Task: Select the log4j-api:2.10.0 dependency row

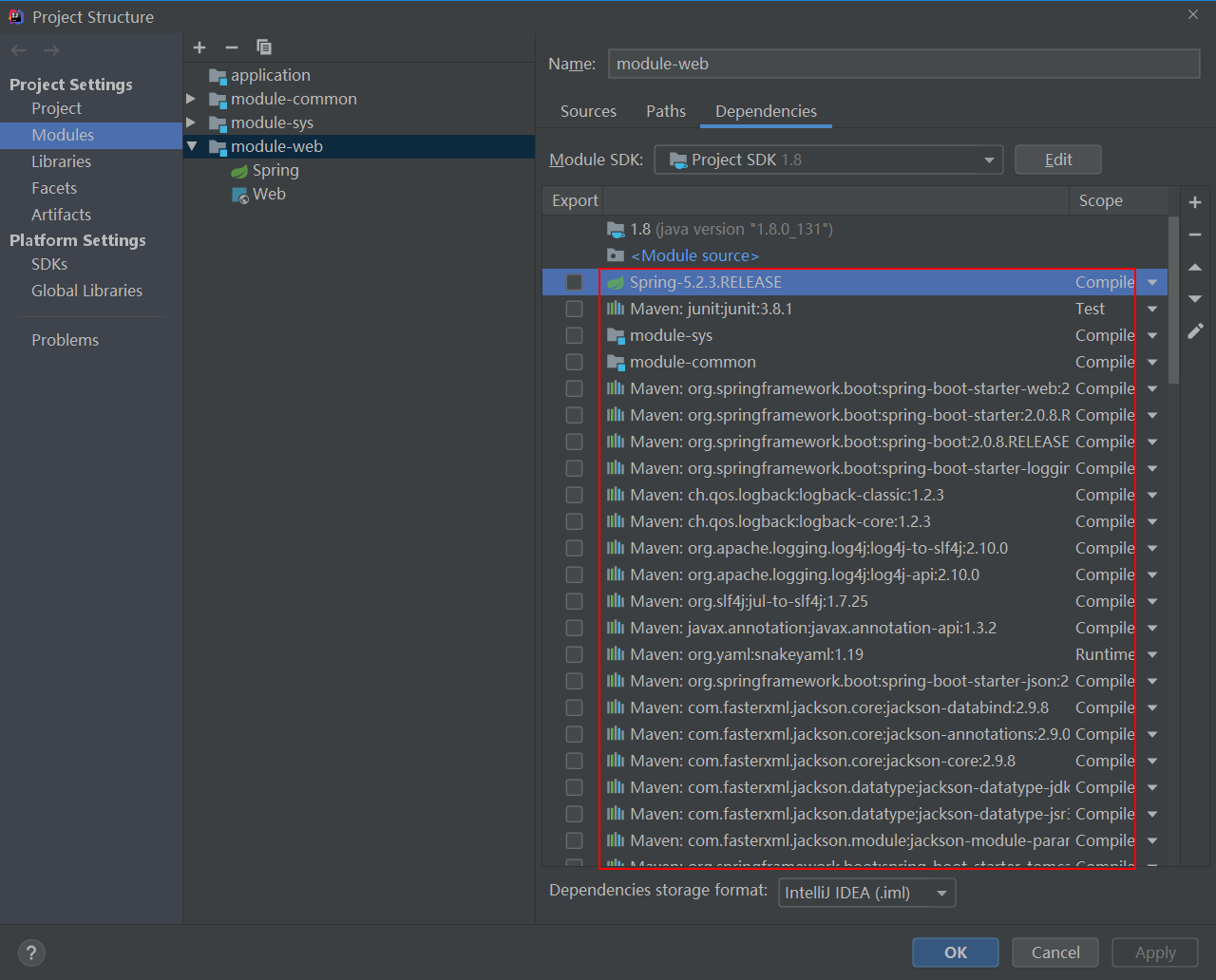Action: [x=855, y=575]
